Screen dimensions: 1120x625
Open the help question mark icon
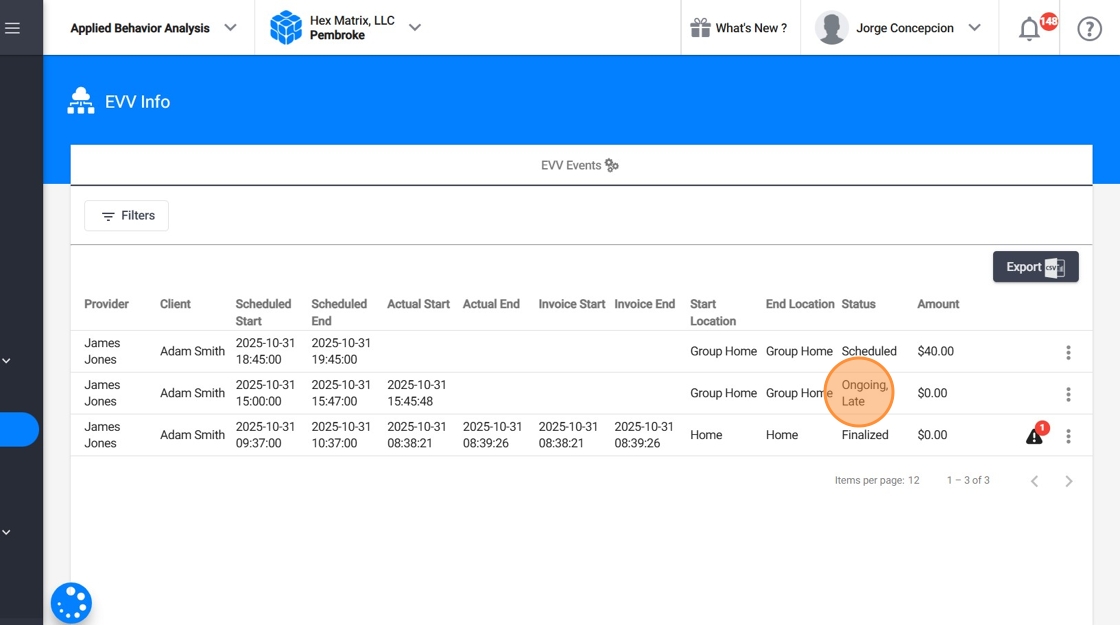(x=1089, y=29)
